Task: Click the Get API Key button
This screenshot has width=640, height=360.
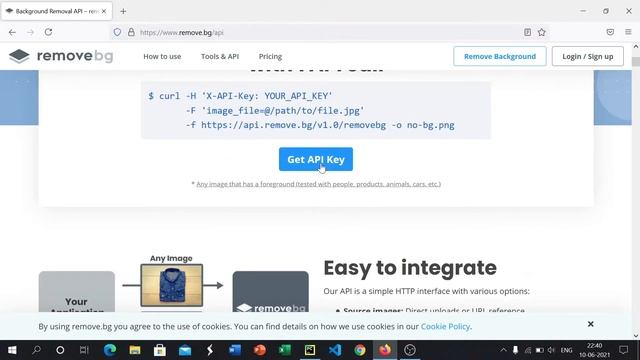Action: coord(316,159)
